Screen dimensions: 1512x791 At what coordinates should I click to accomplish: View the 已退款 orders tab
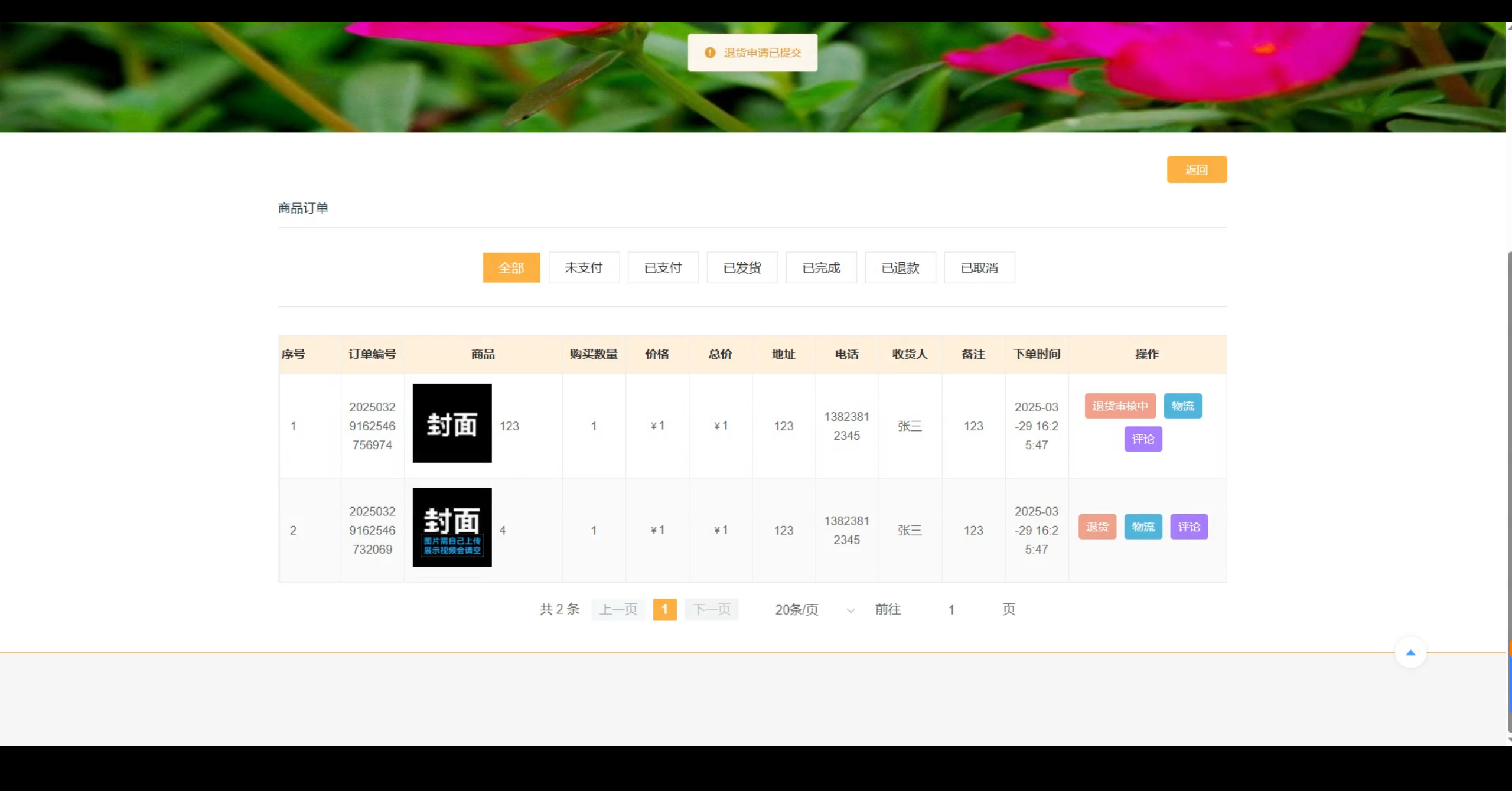[900, 268]
